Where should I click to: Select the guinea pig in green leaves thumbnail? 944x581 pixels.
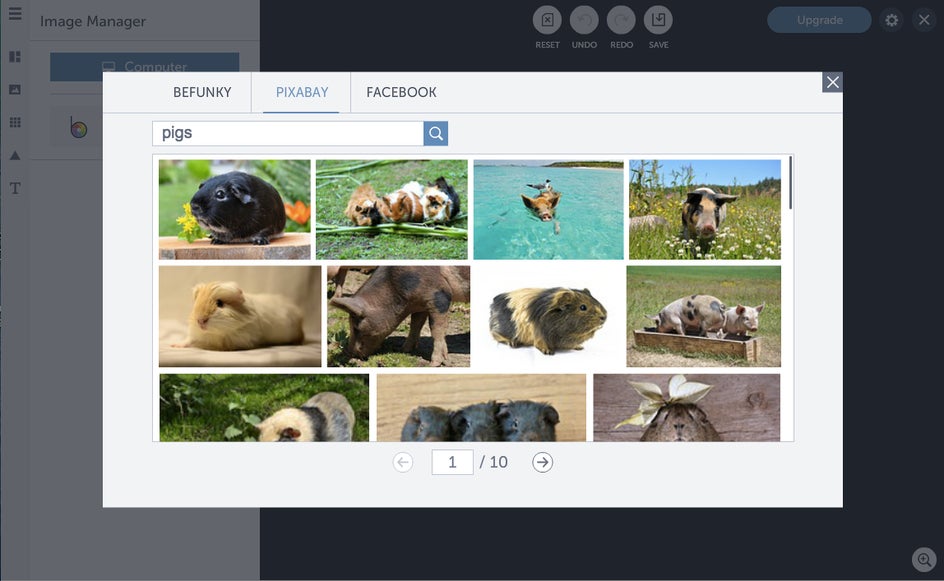tap(264, 408)
